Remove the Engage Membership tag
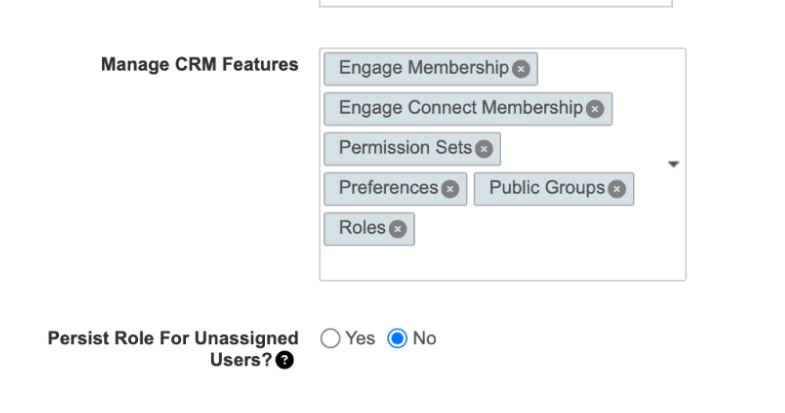 pos(521,69)
